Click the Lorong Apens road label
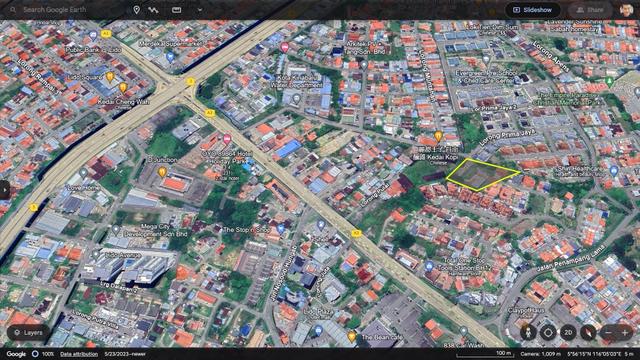This screenshot has width=640, height=360. click(551, 56)
